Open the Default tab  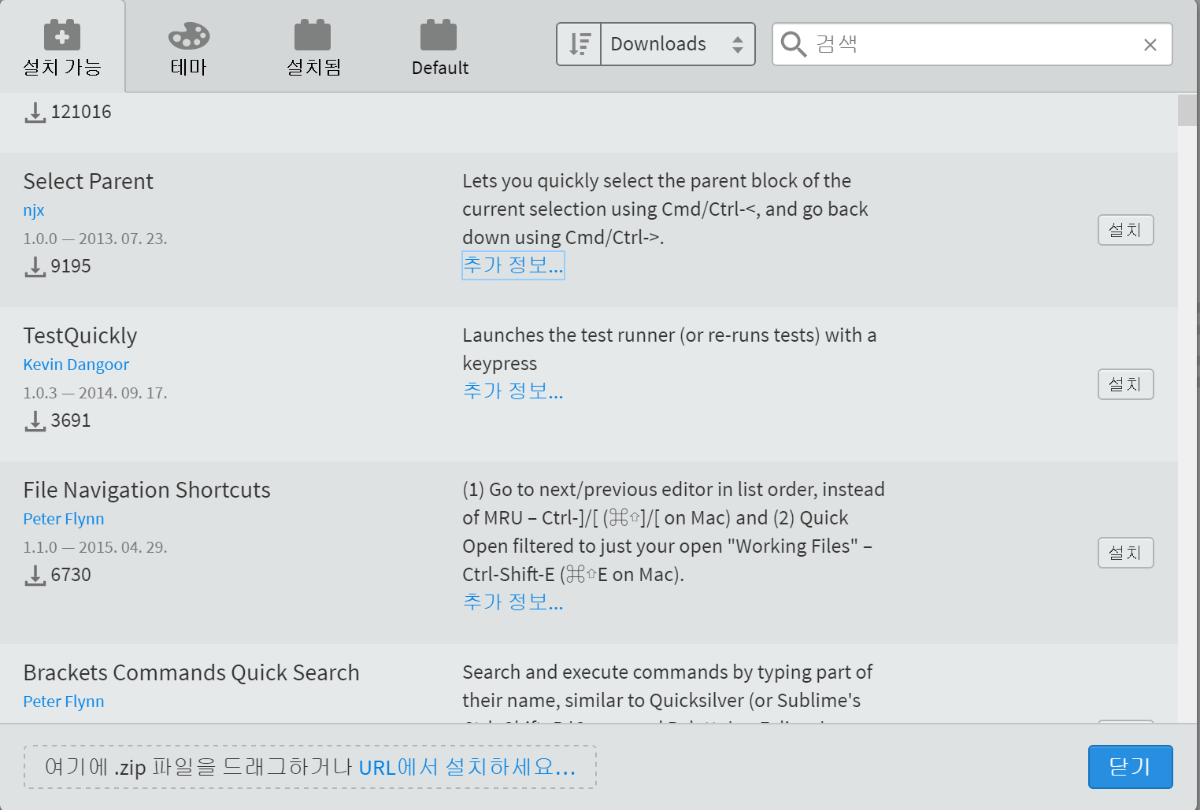(x=439, y=47)
